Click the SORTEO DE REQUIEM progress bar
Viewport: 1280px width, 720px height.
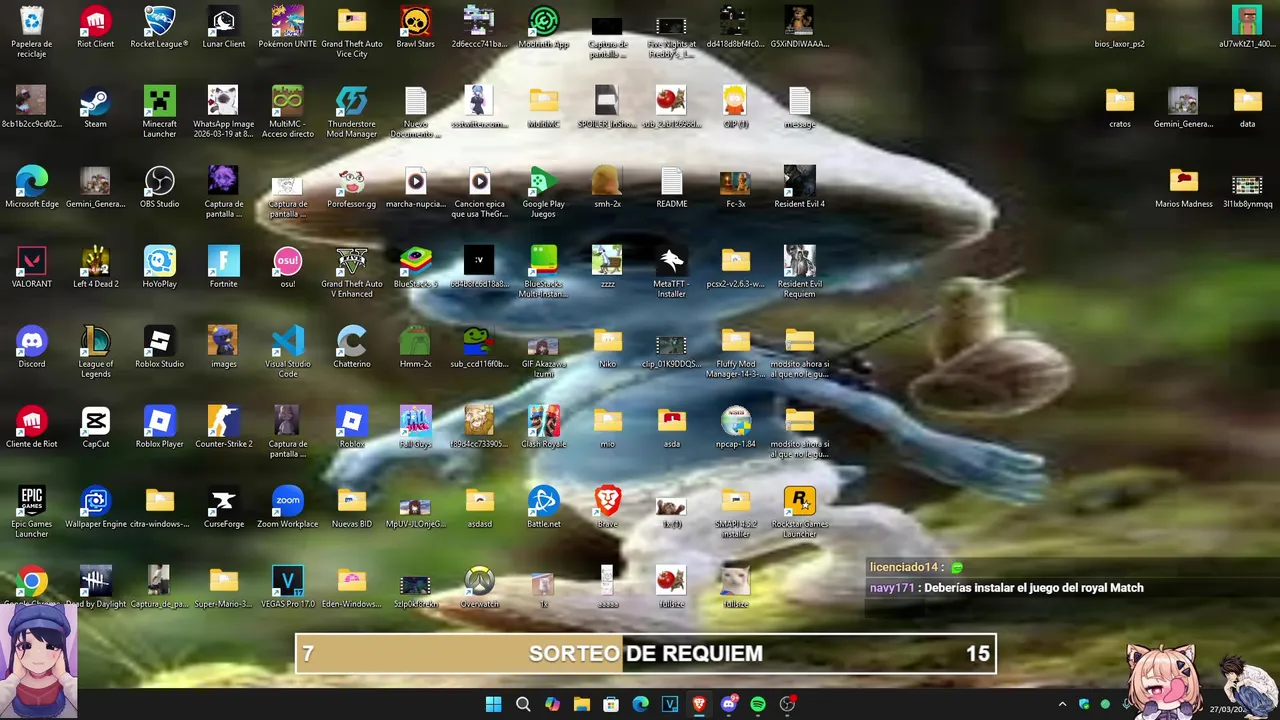click(x=646, y=653)
